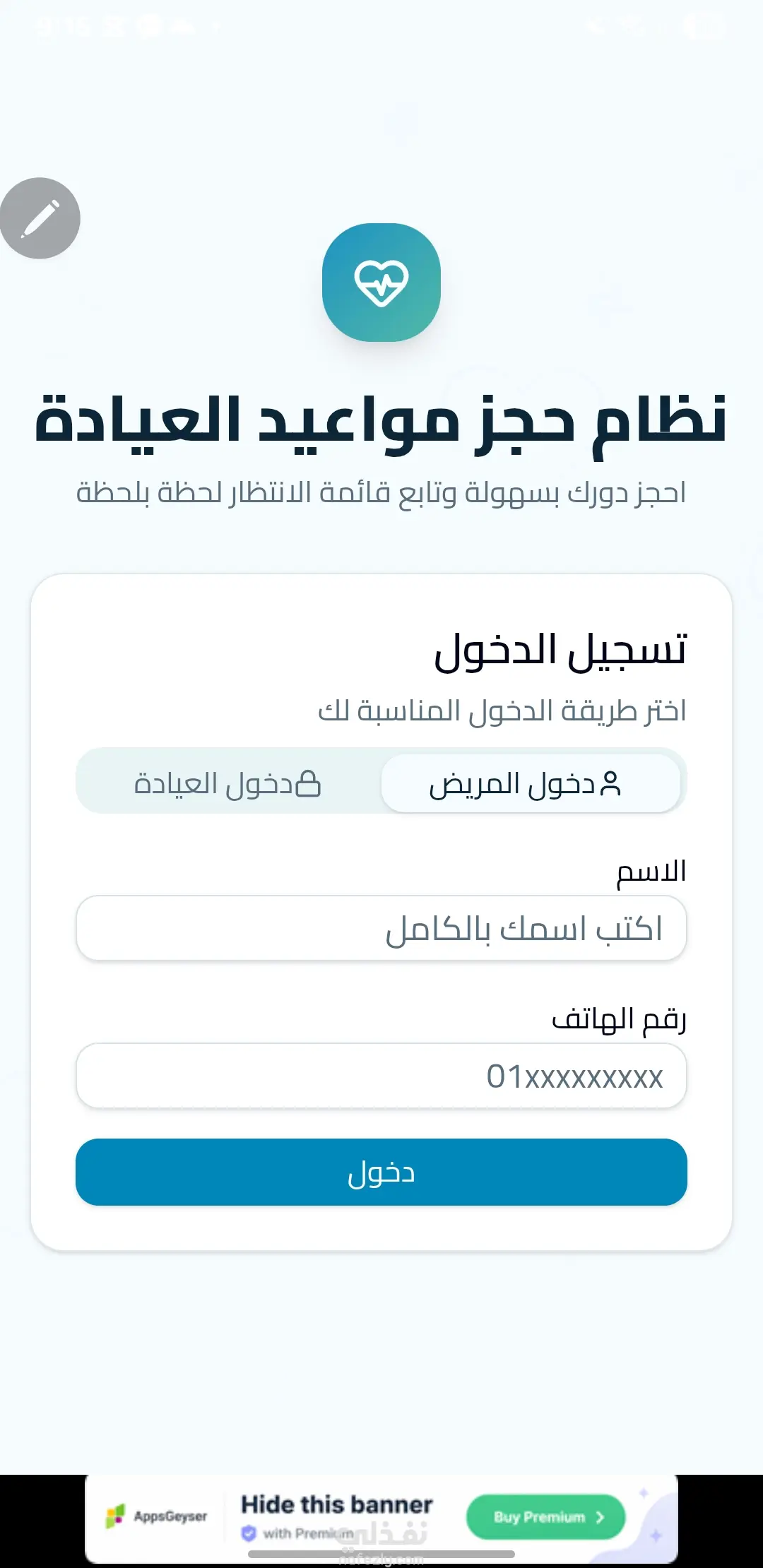This screenshot has width=763, height=1568.
Task: Focus the full name input field
Action: tap(381, 928)
